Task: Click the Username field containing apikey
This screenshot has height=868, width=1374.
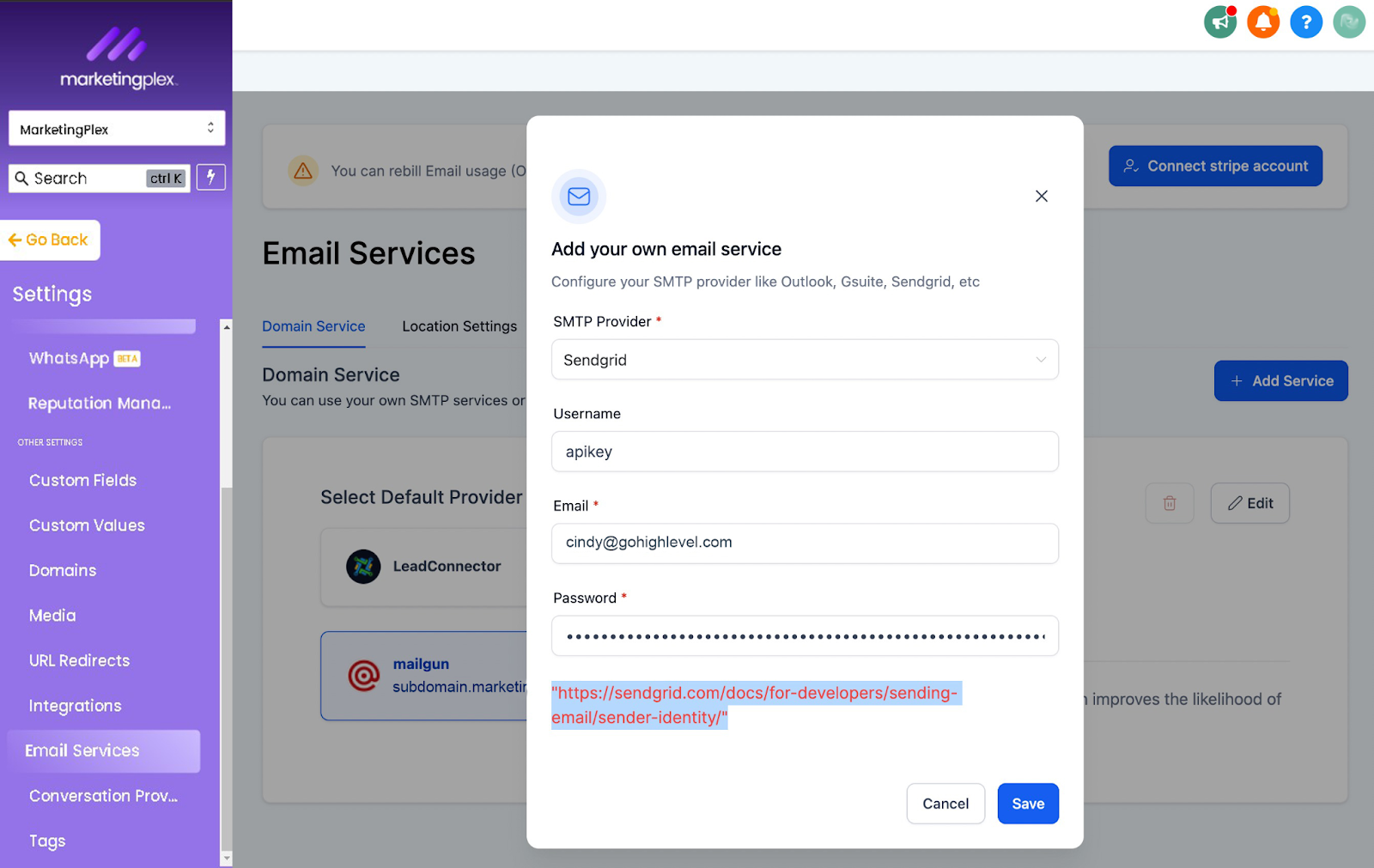Action: pos(805,452)
